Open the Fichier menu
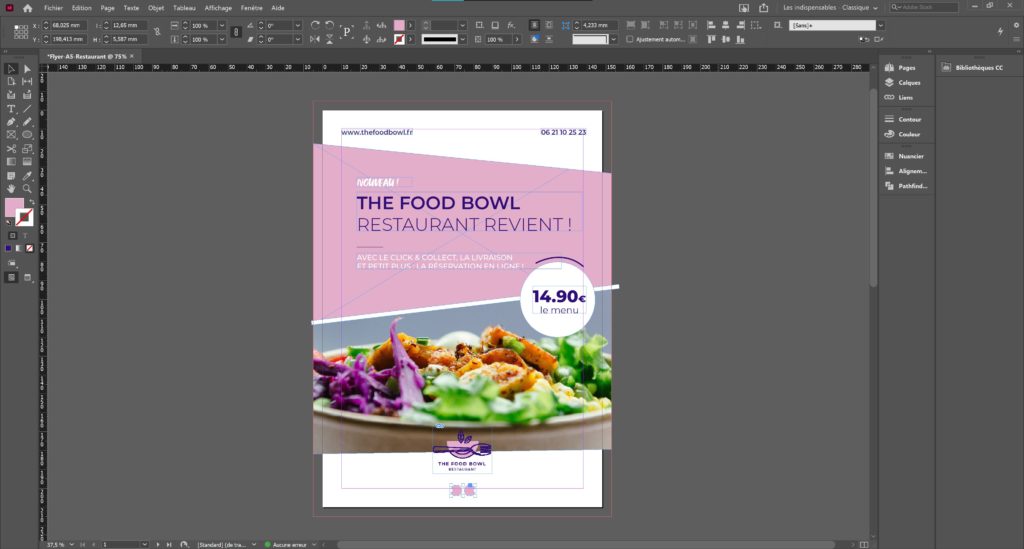 tap(53, 8)
